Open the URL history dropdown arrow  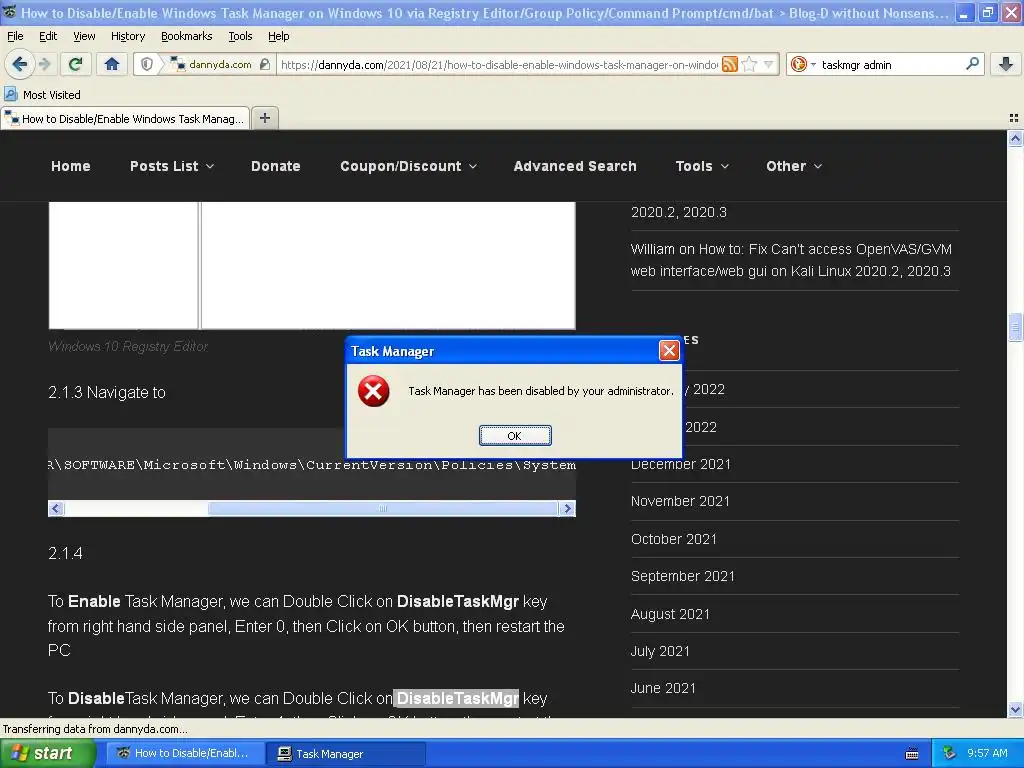(x=769, y=64)
